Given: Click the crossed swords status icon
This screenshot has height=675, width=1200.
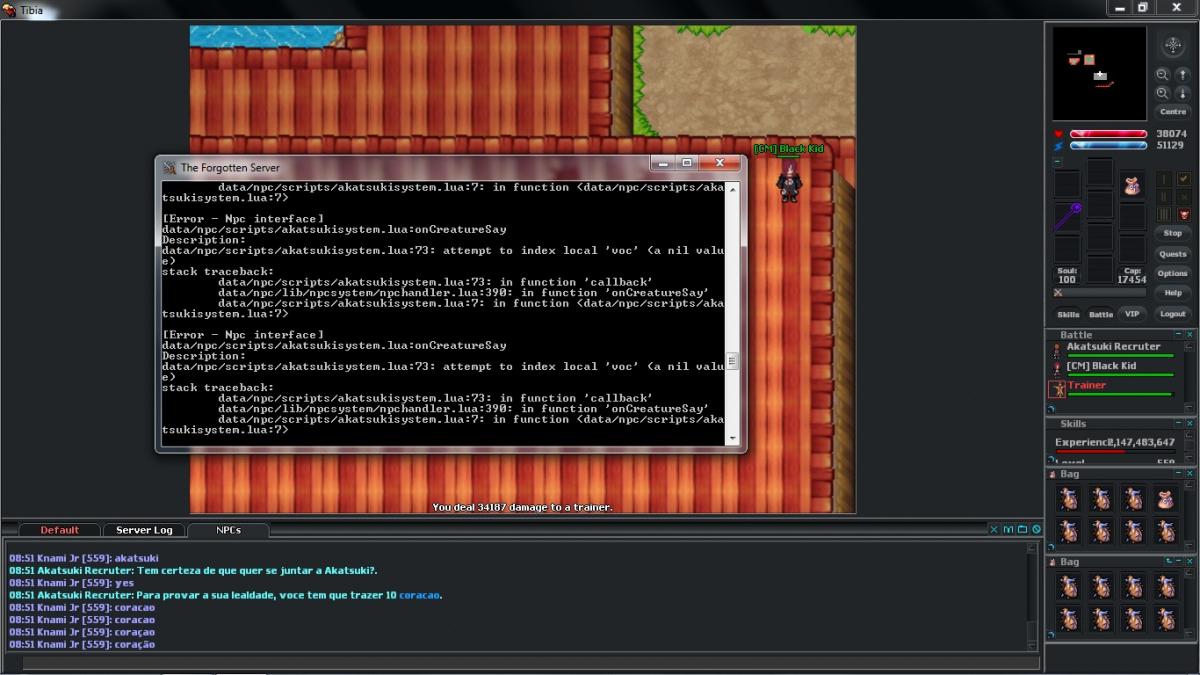Looking at the screenshot, I should tap(1059, 293).
